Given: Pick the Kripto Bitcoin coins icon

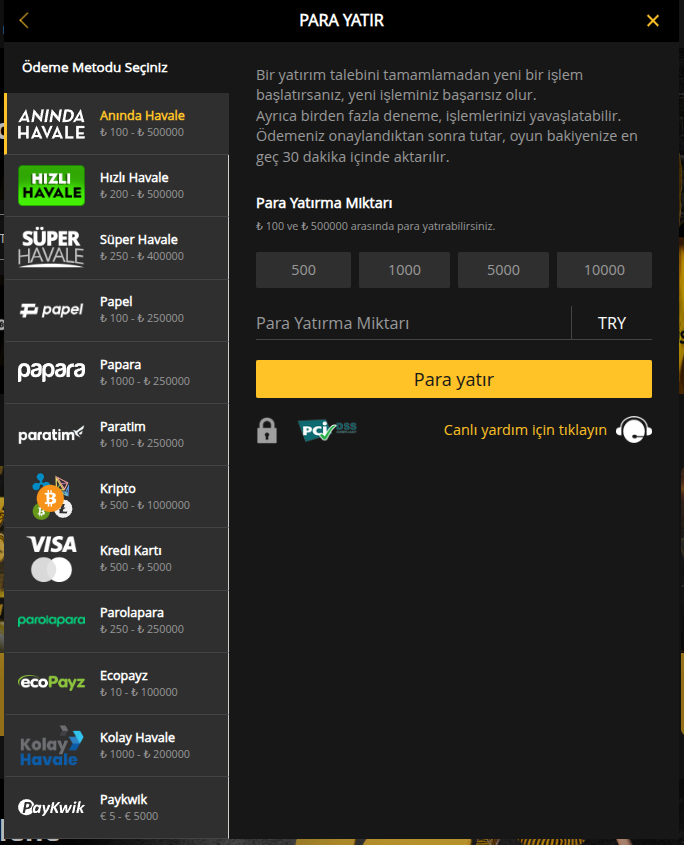Looking at the screenshot, I should tap(51, 496).
